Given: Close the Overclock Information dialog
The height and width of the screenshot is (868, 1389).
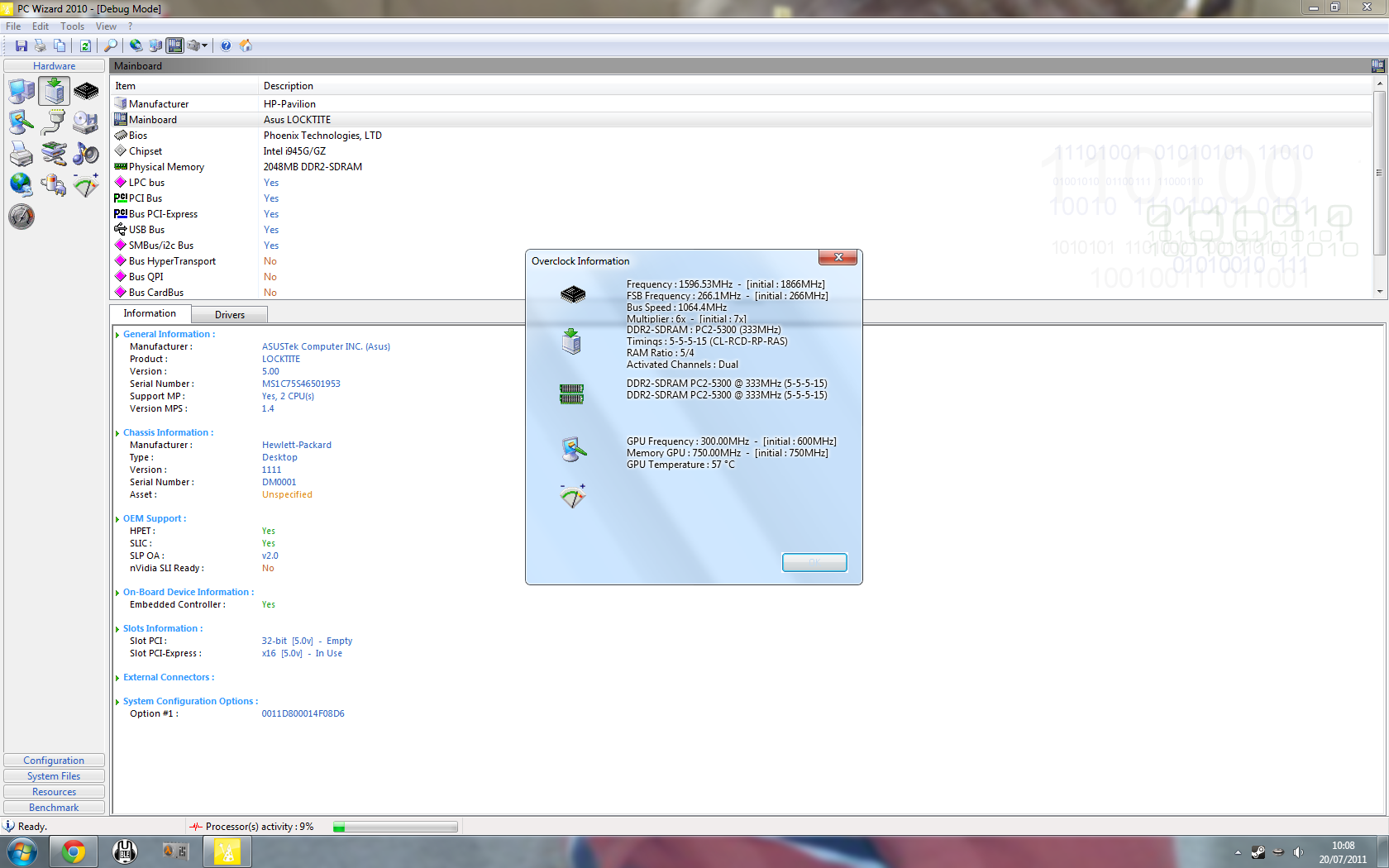Looking at the screenshot, I should (x=838, y=258).
